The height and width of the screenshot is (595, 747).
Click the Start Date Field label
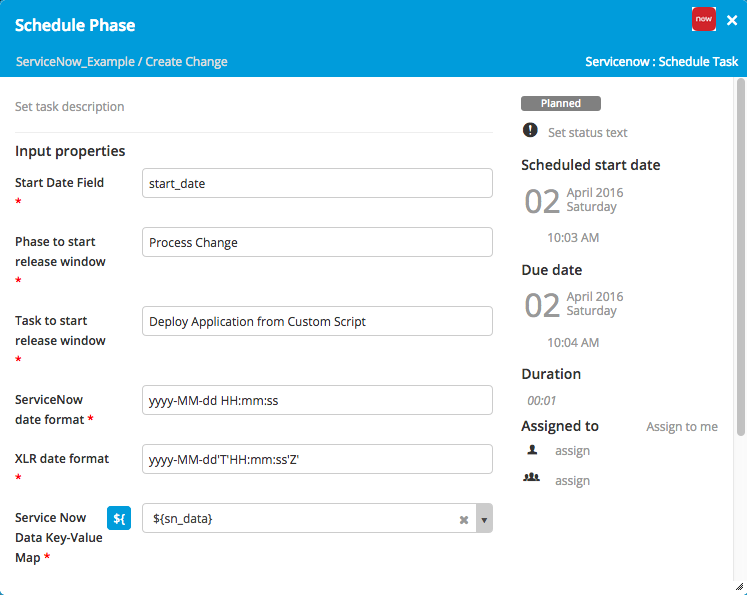coord(60,183)
